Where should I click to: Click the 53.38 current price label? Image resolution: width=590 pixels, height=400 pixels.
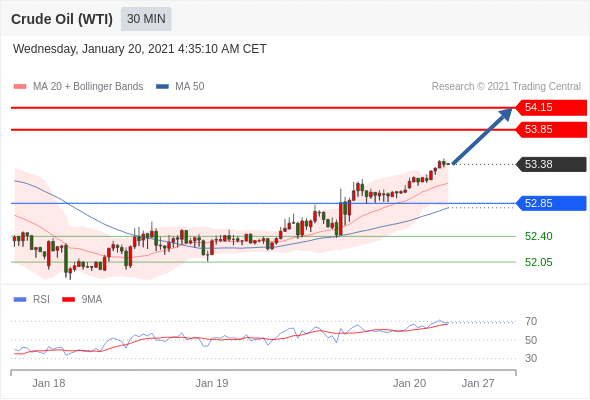551,164
